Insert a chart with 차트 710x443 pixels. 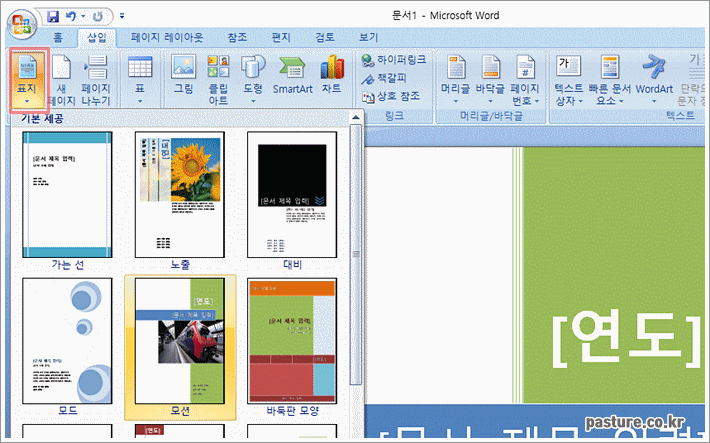[x=332, y=75]
